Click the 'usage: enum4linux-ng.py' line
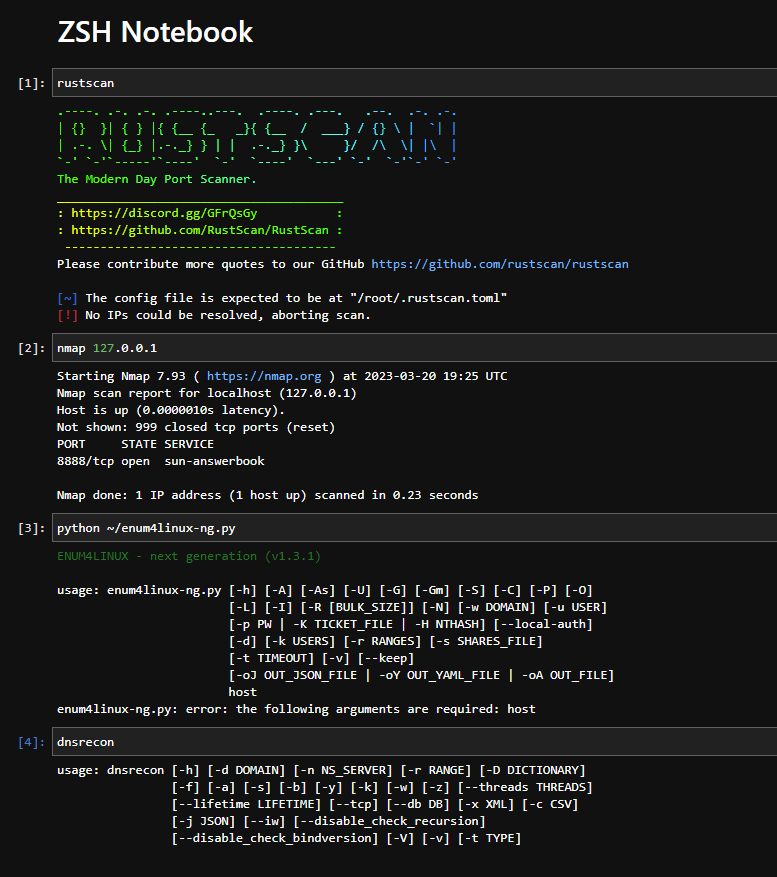This screenshot has width=777, height=877. (324, 590)
